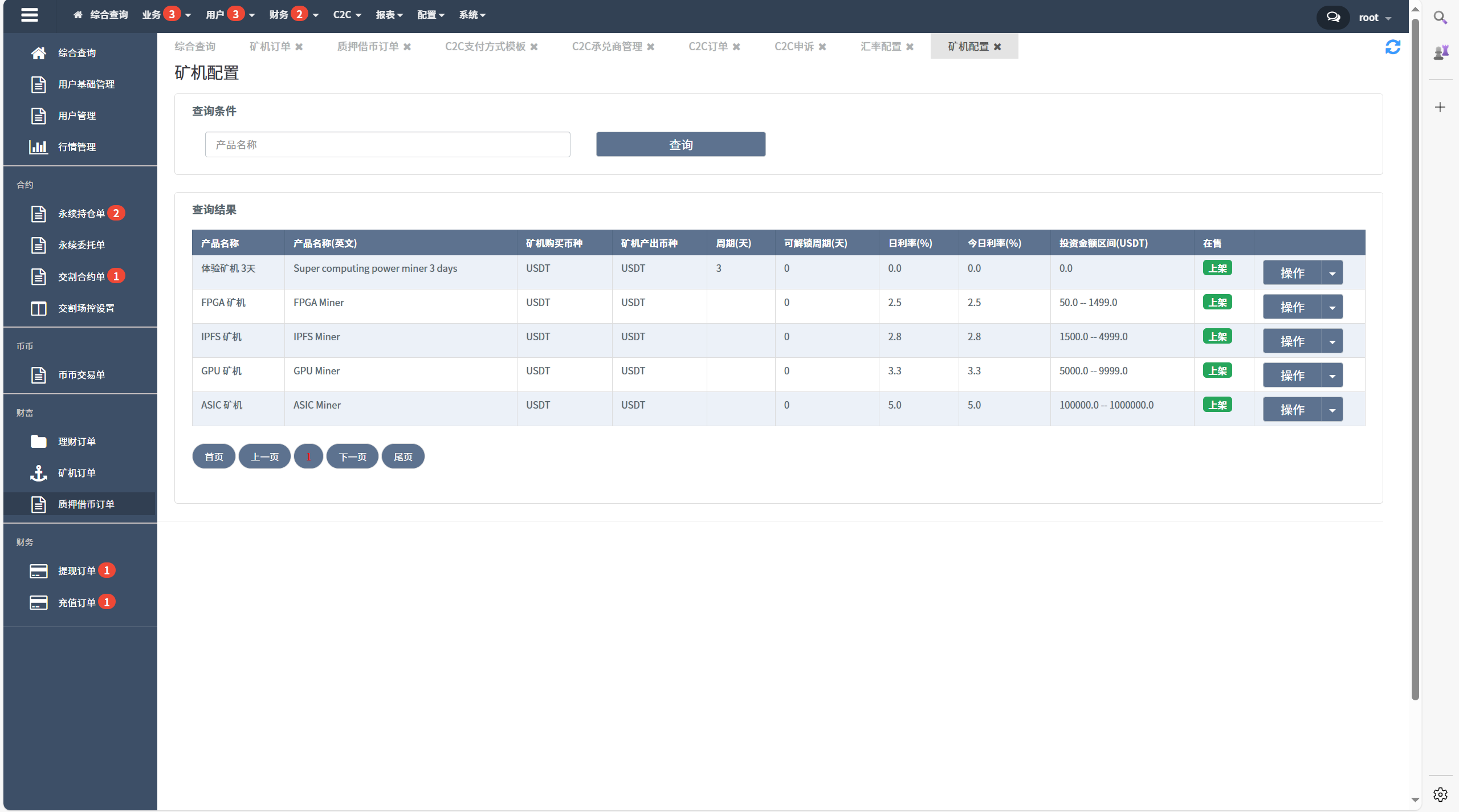The width and height of the screenshot is (1459, 812).
Task: Switch to 综合查询 tab
Action: [197, 46]
